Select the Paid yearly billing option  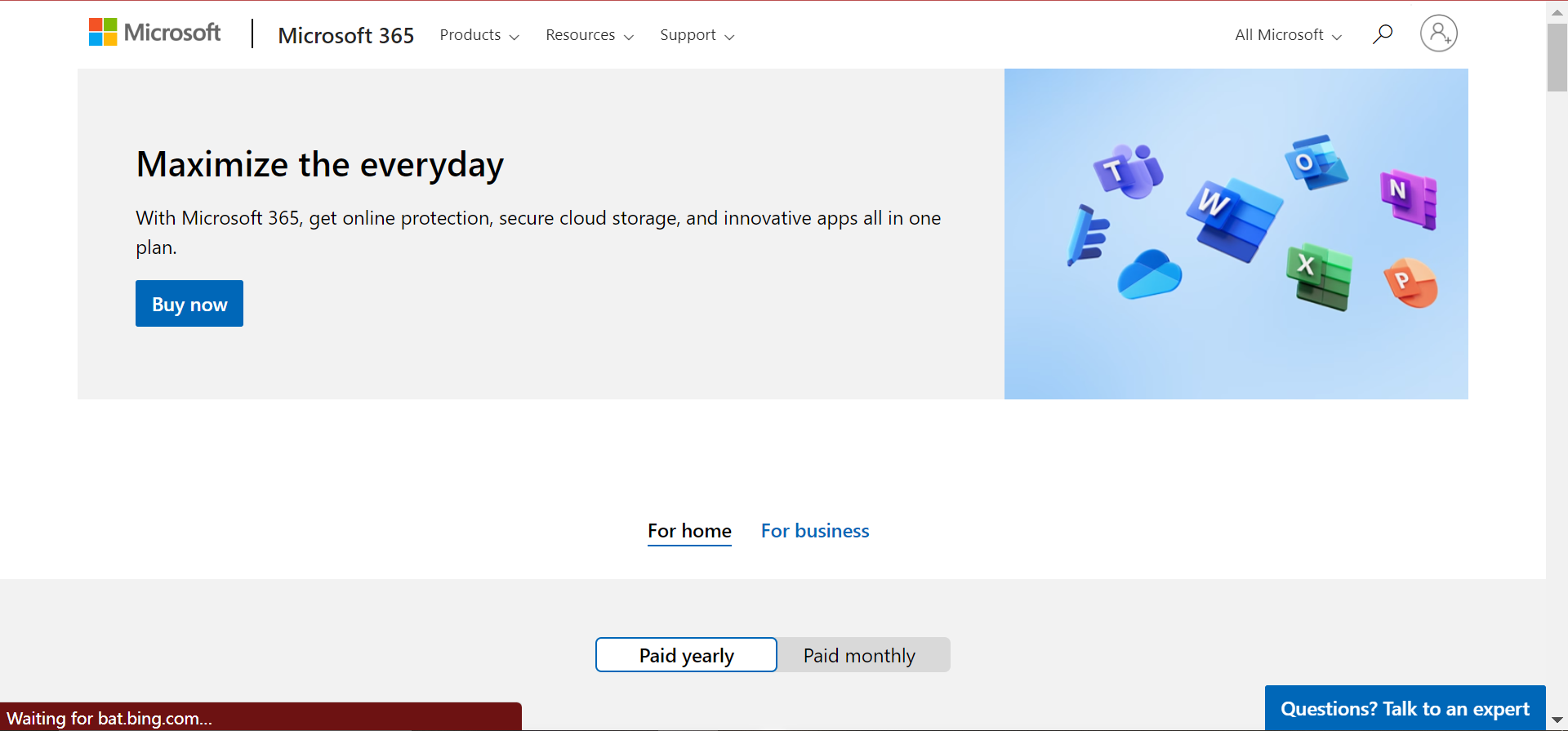[686, 655]
